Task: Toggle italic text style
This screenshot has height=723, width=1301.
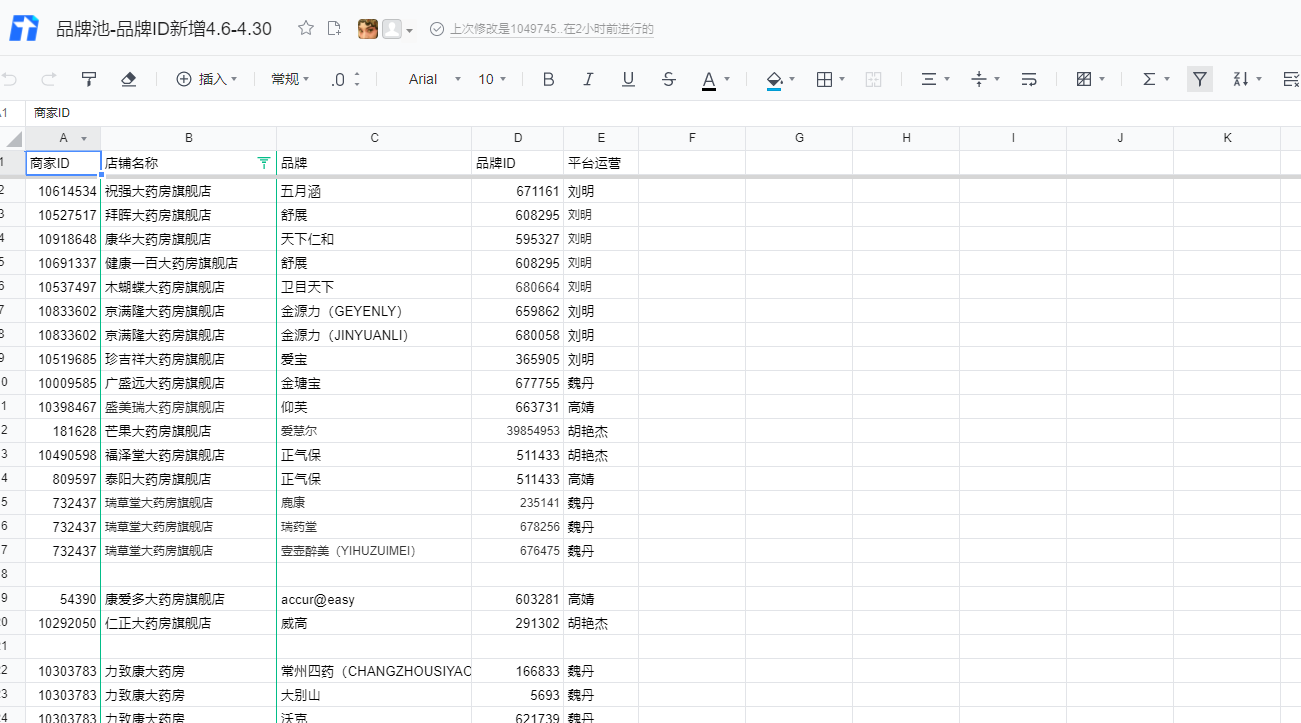Action: click(588, 79)
